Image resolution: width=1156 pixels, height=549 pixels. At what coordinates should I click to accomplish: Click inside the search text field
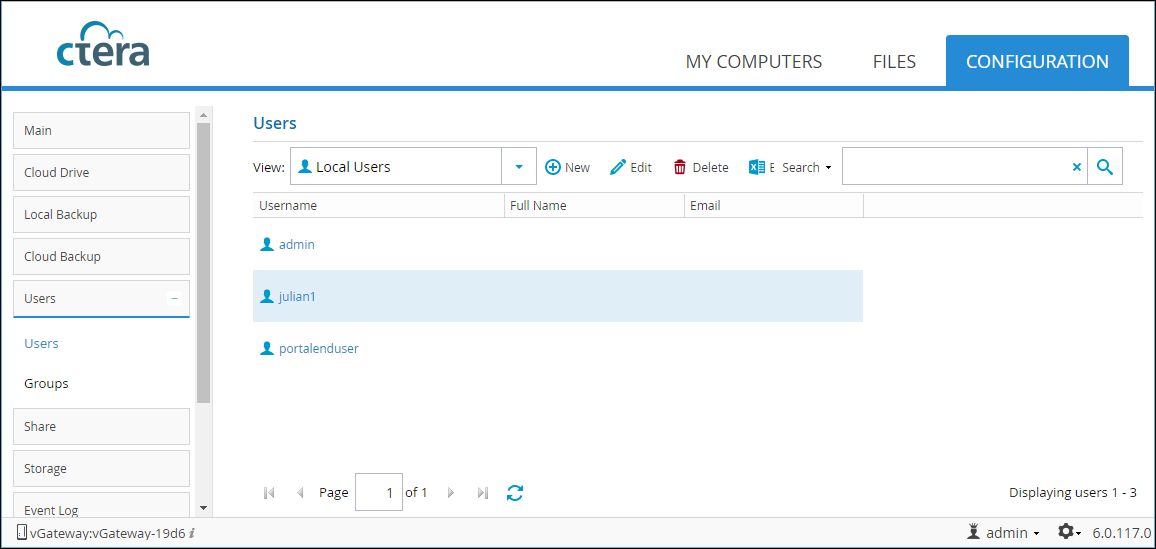click(955, 167)
